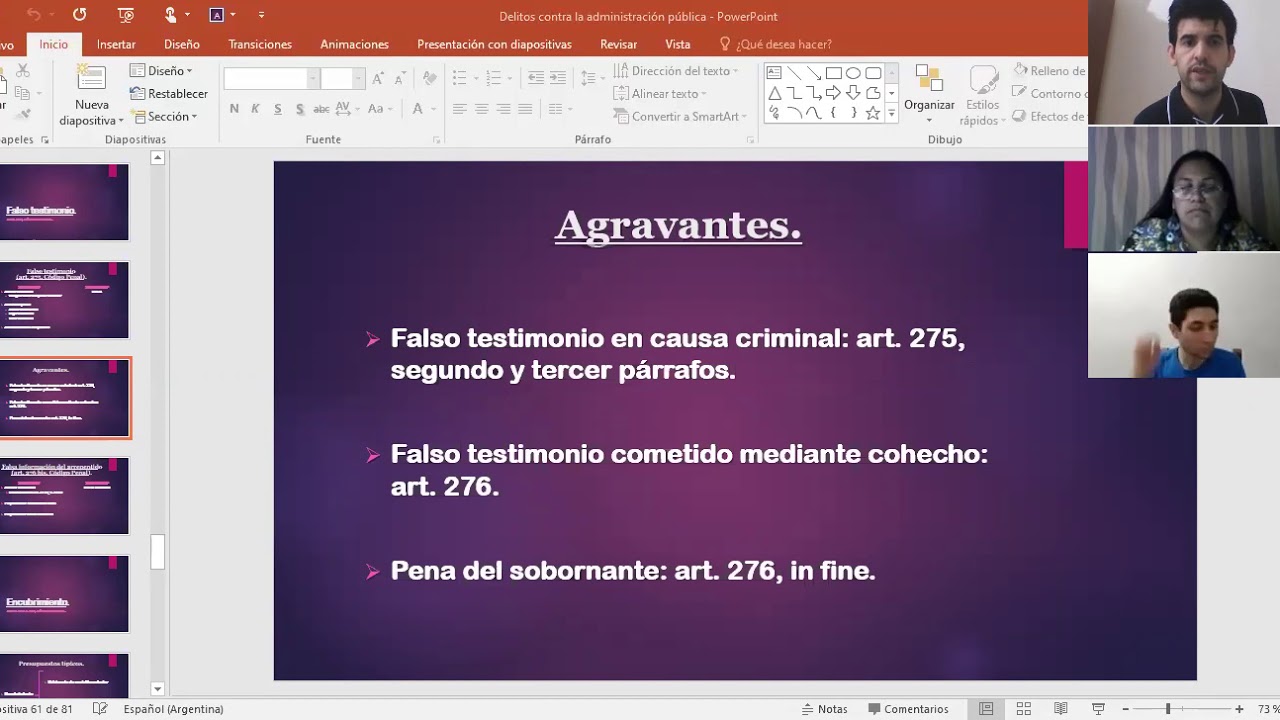Increase font size with the larger A icon
Screen dimensions: 1280x720
click(378, 79)
